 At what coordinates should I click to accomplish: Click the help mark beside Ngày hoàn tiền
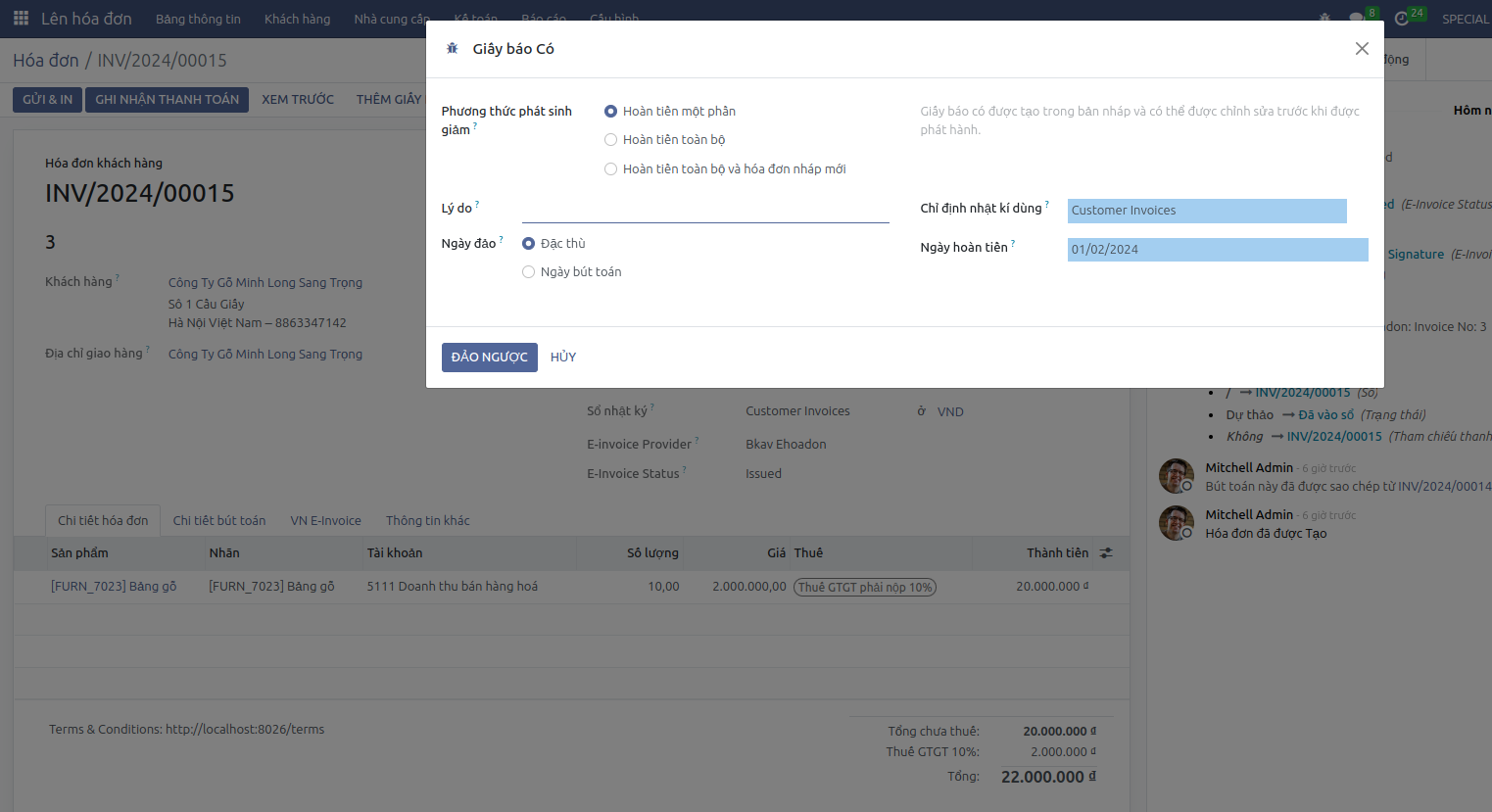[x=1013, y=244]
